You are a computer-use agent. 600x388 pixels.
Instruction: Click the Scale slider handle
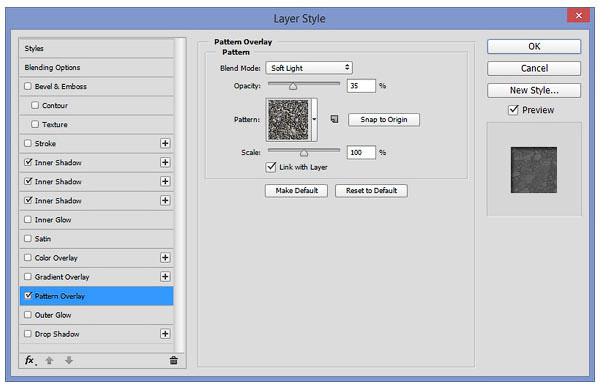[304, 153]
